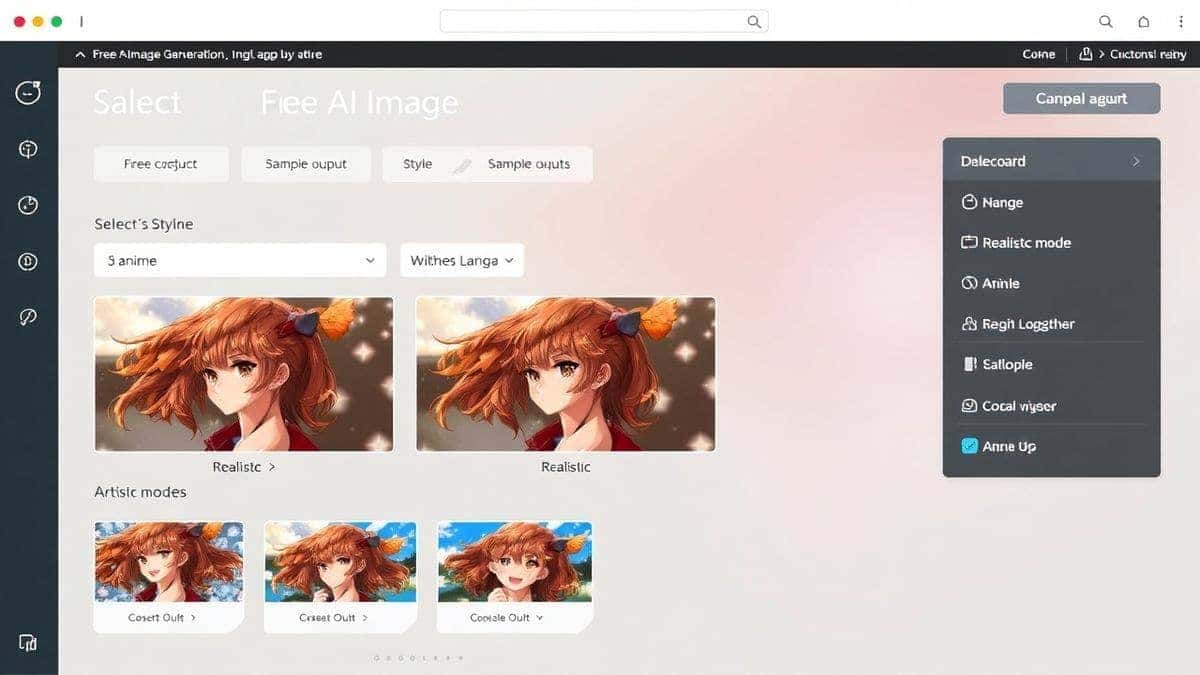Expand the first Realistc caption chevron
1200x675 pixels.
(272, 467)
